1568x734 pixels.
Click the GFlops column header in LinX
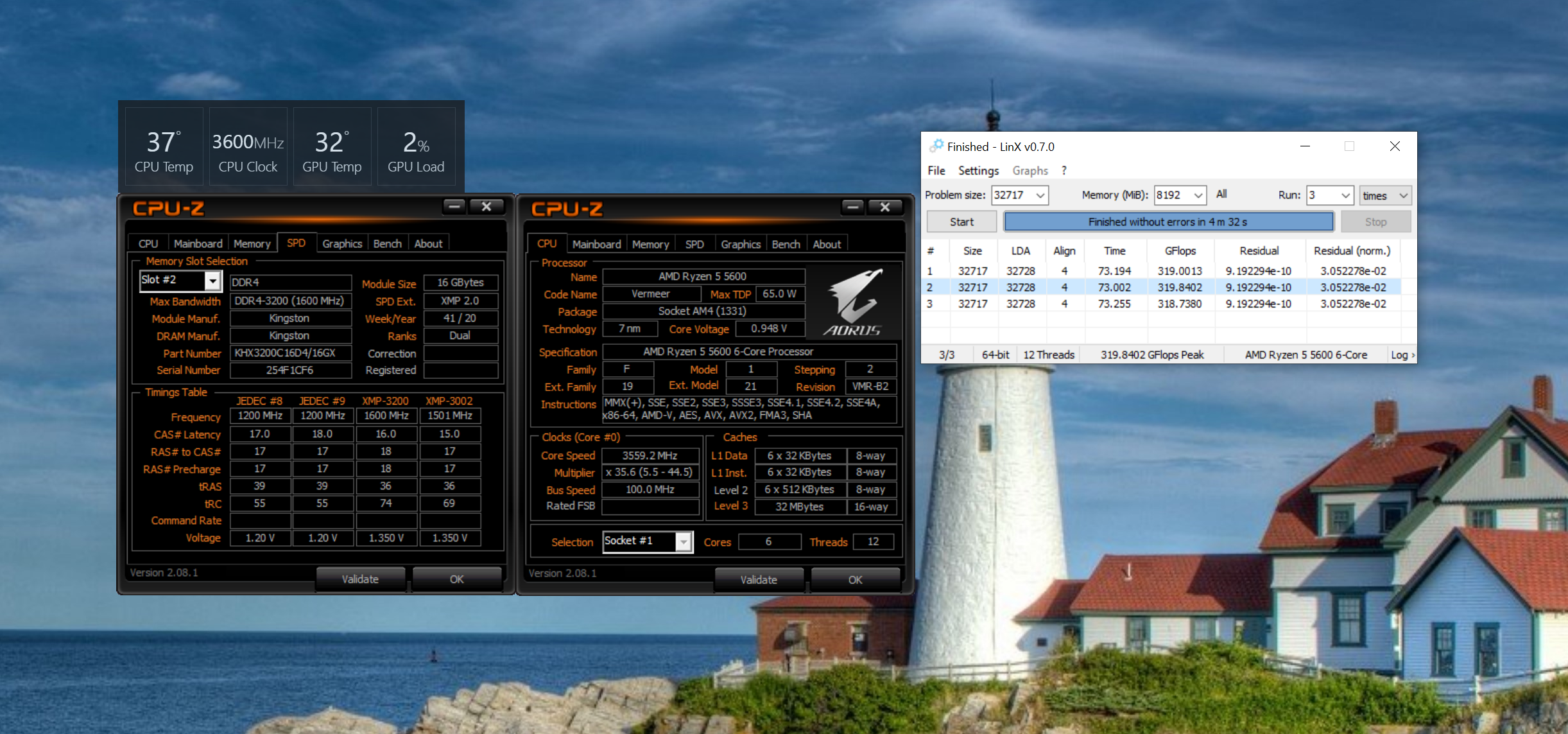tap(1180, 251)
